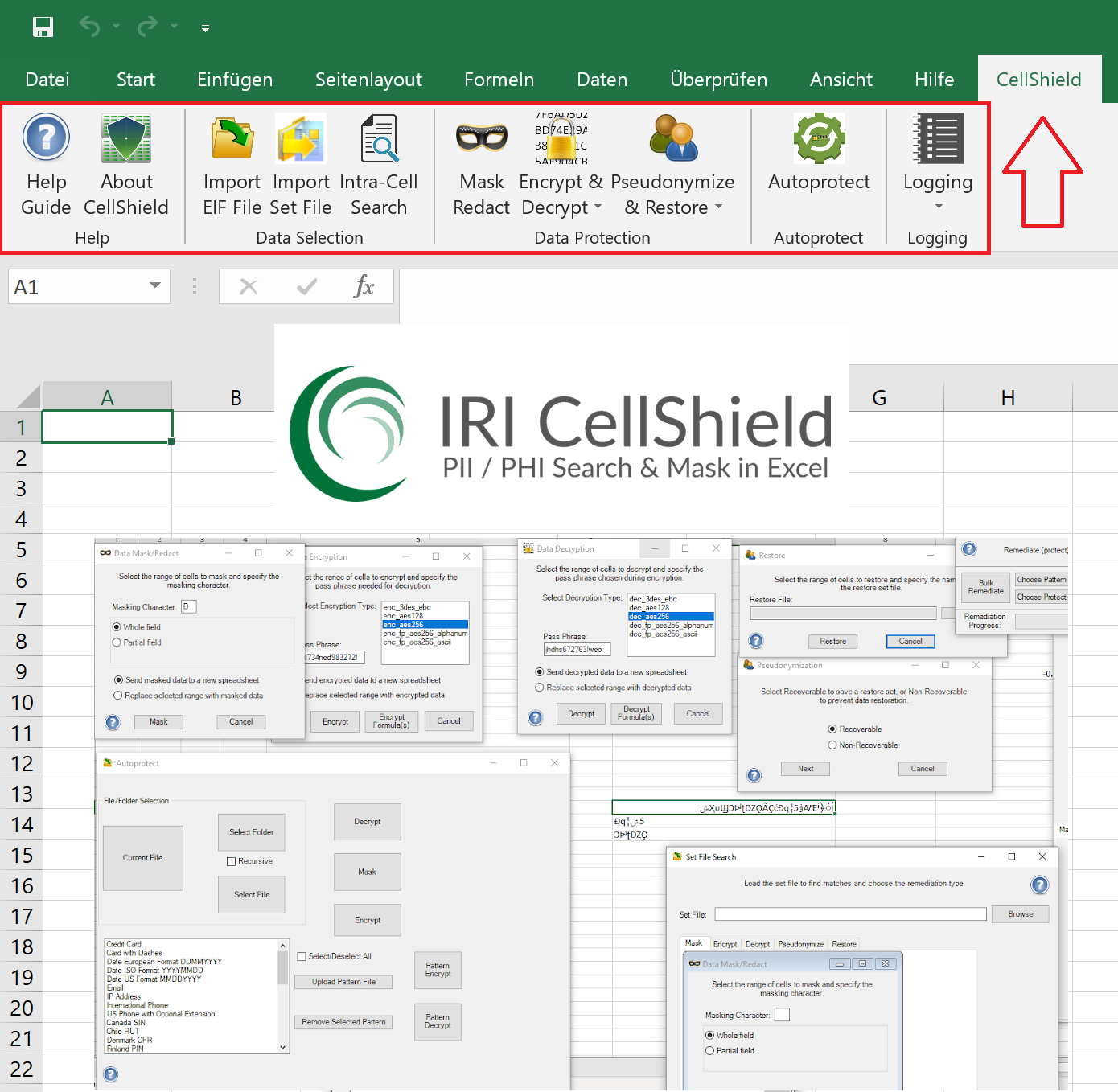Viewport: 1118px width, 1092px height.
Task: Open Intra-Cell Search
Action: pos(379,138)
